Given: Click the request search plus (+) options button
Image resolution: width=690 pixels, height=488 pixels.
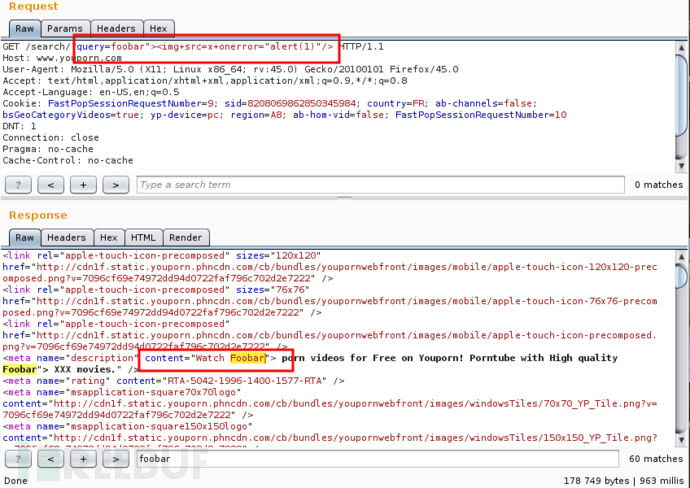Looking at the screenshot, I should coord(83,185).
